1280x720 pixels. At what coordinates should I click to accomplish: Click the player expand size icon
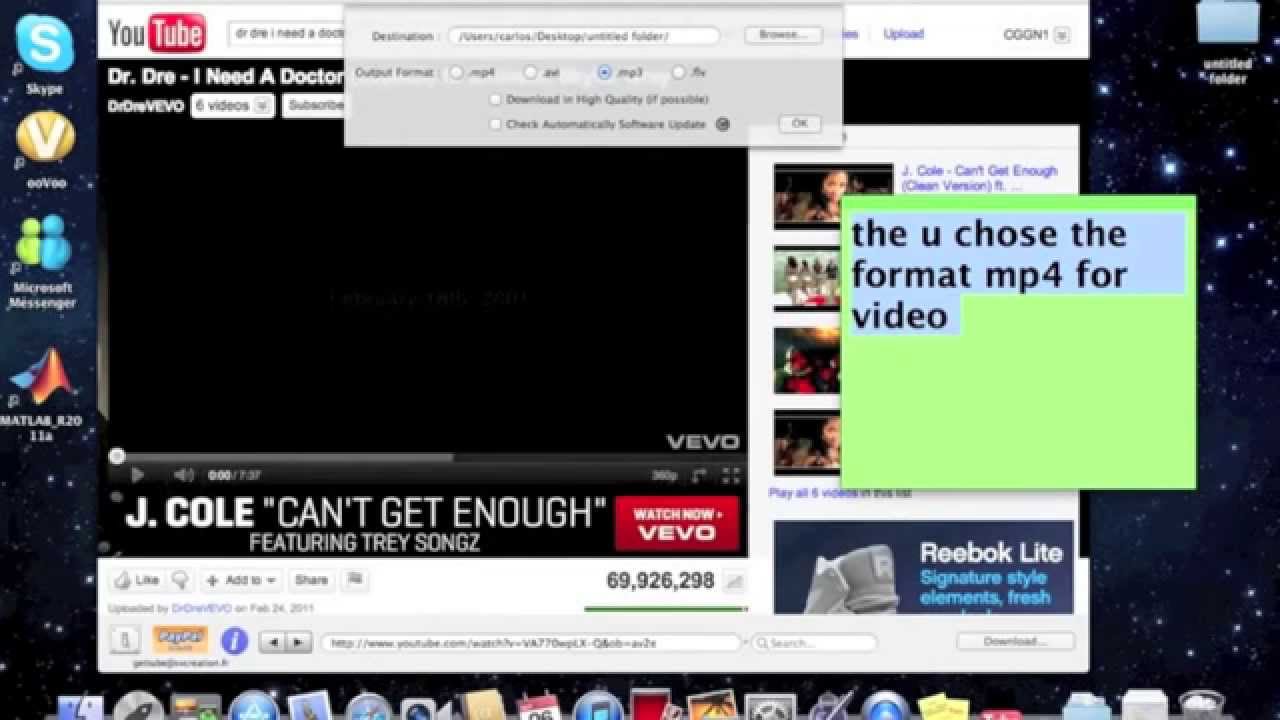700,476
